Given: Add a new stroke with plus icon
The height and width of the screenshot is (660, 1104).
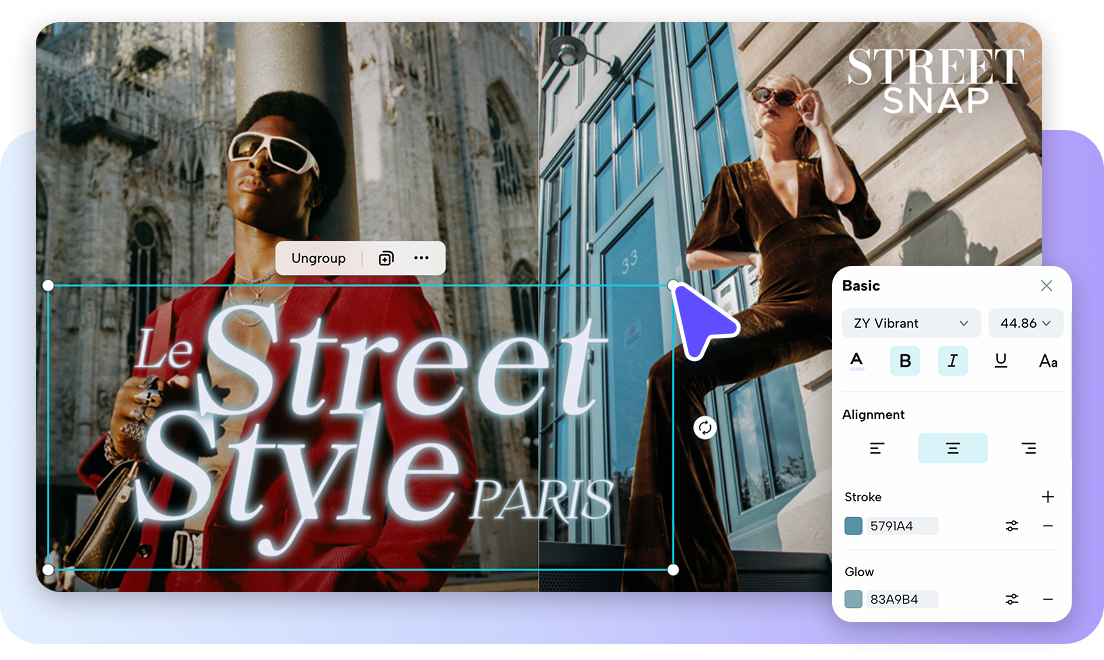Looking at the screenshot, I should [x=1048, y=497].
